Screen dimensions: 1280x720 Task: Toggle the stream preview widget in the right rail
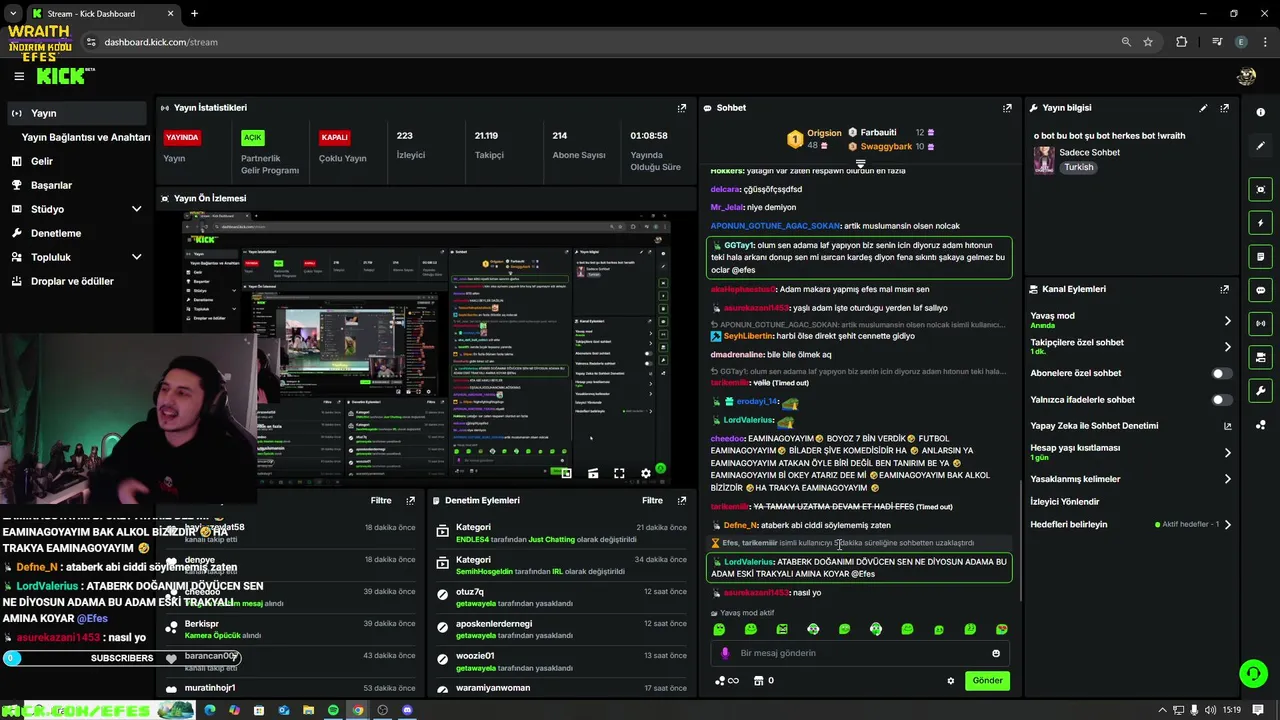[1260, 189]
